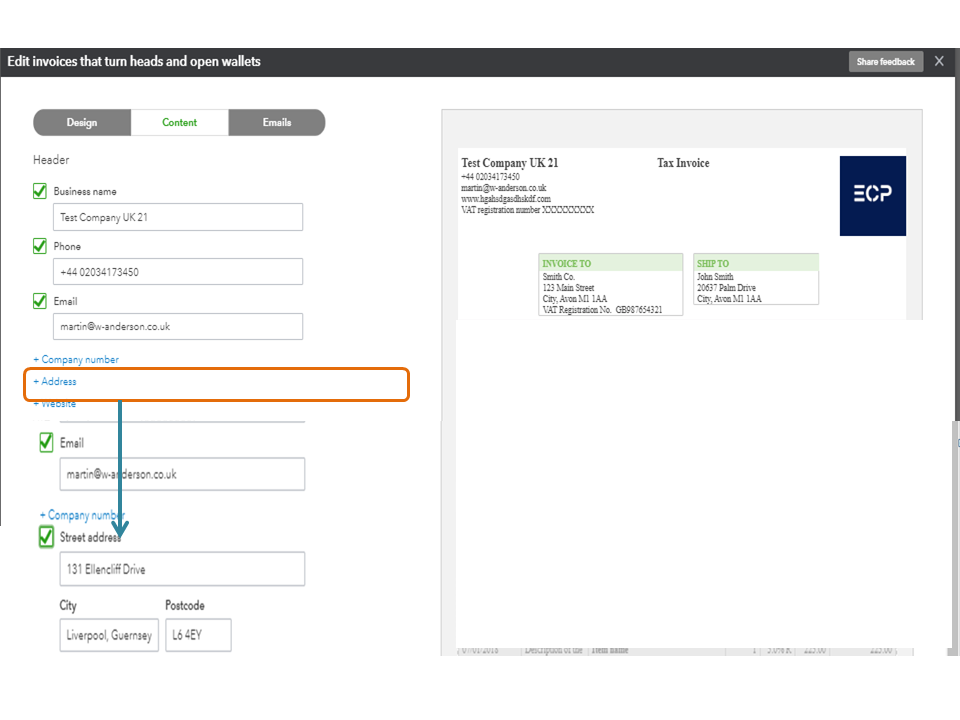Open the Emails tab

tap(277, 122)
